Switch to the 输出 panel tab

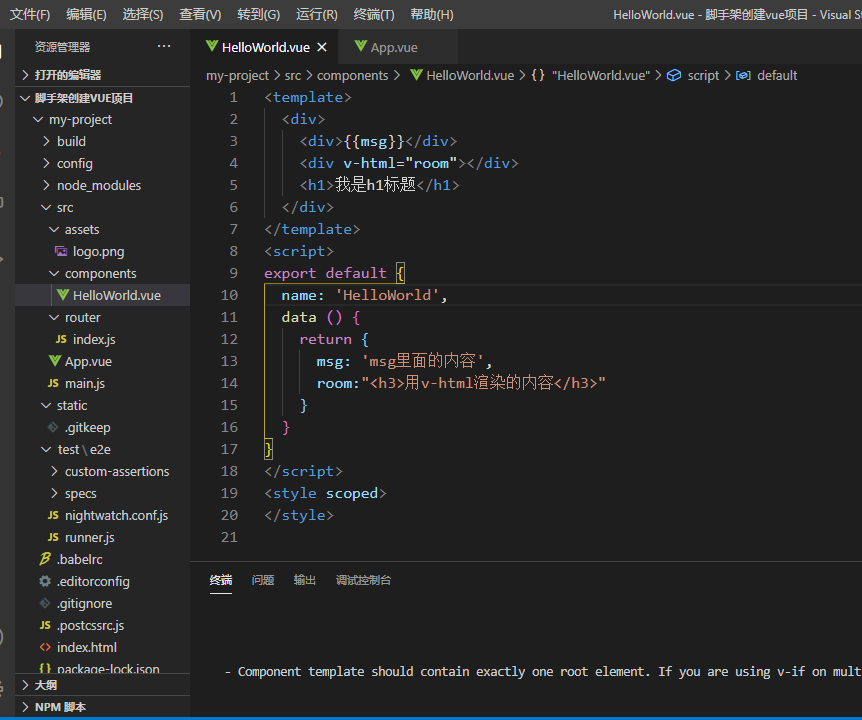305,580
